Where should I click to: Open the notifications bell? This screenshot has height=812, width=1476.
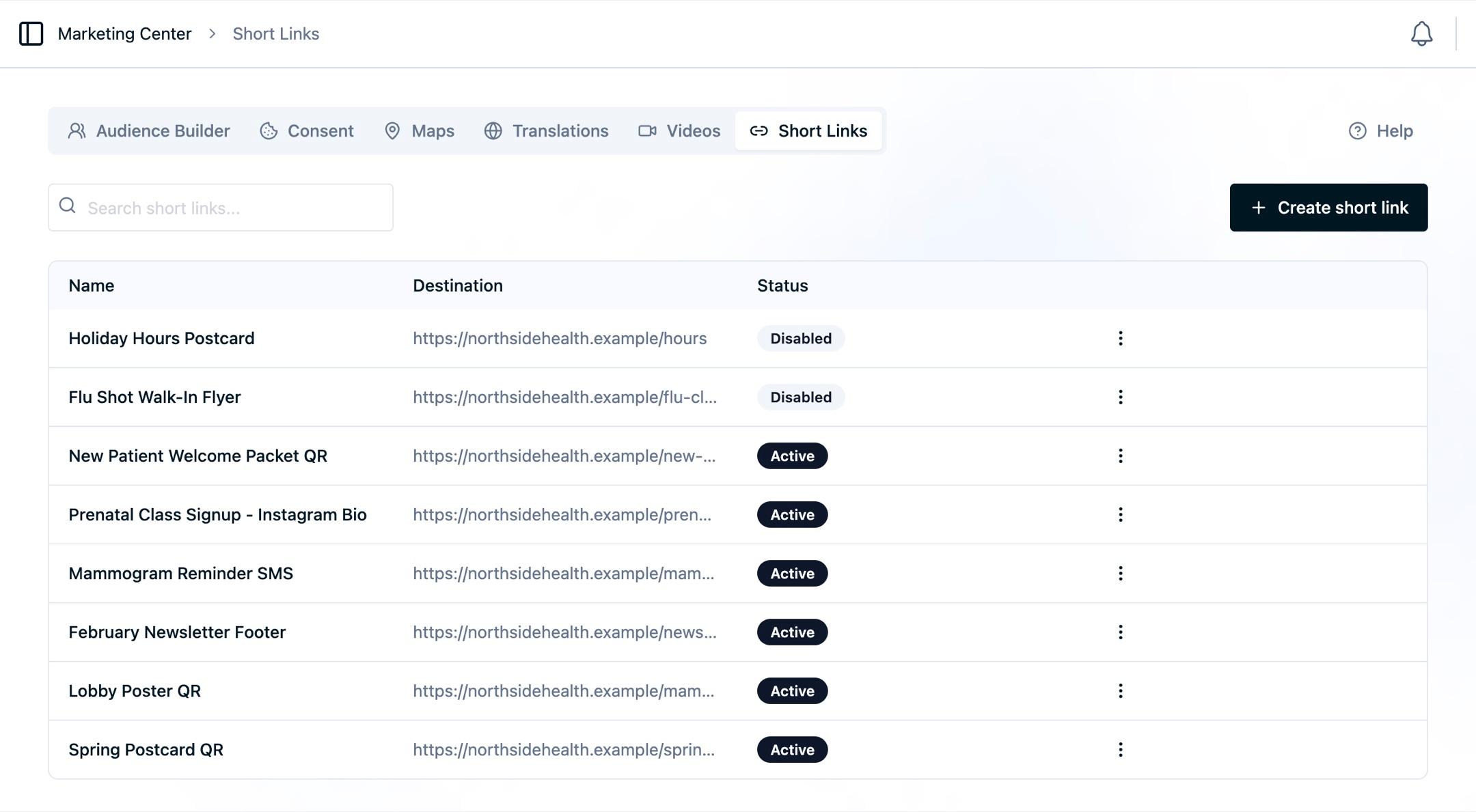point(1421,33)
